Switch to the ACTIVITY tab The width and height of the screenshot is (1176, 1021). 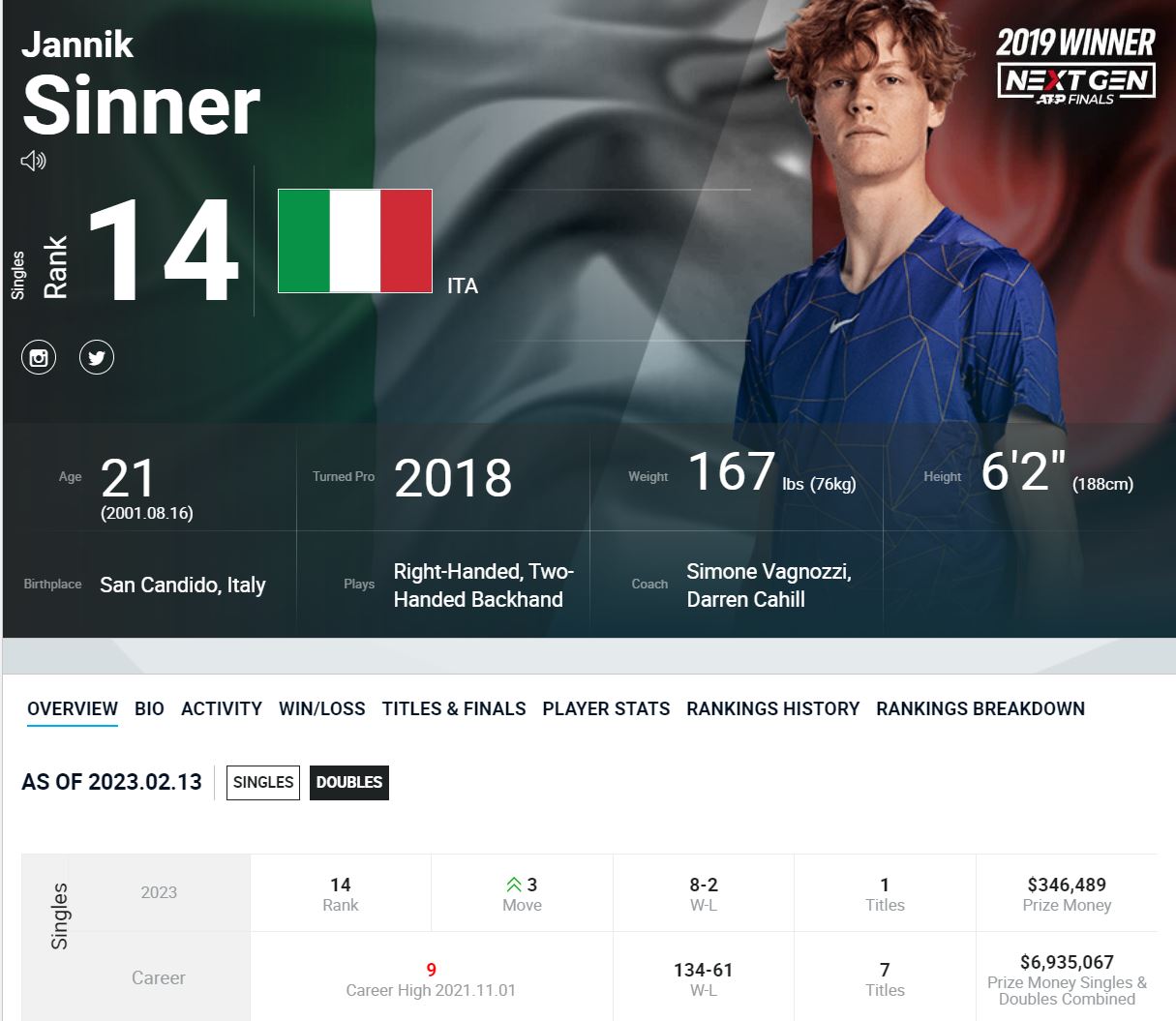pos(222,708)
